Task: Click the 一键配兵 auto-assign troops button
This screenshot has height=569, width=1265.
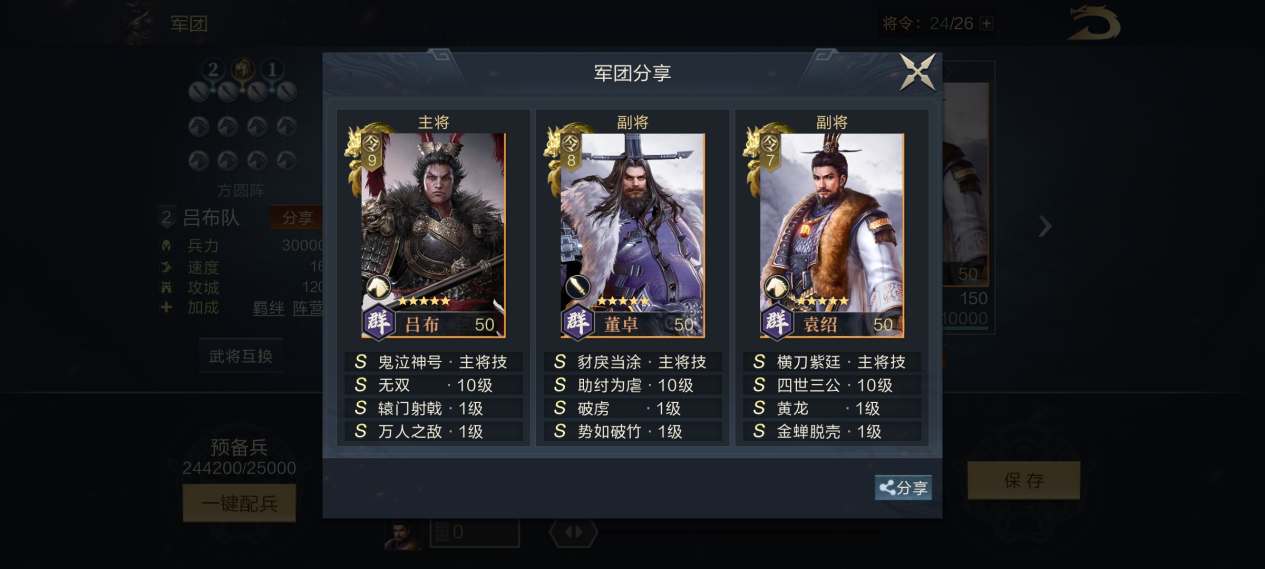Action: tap(239, 503)
